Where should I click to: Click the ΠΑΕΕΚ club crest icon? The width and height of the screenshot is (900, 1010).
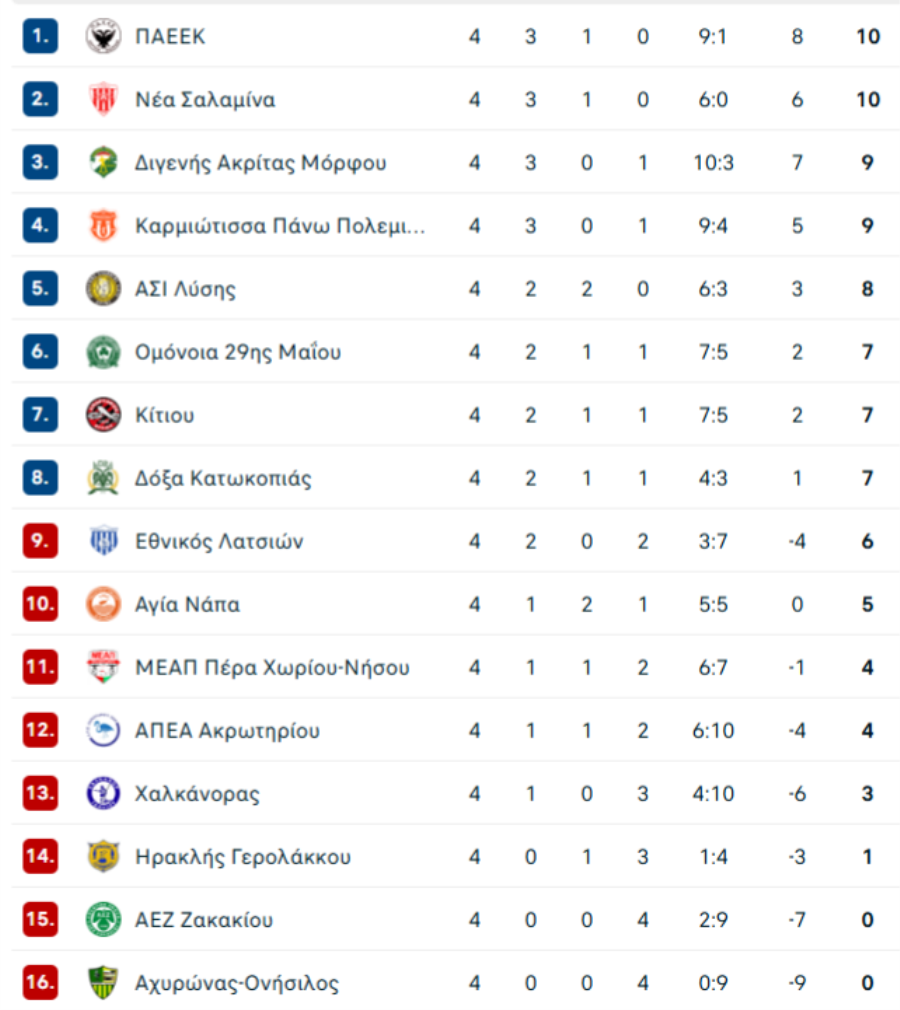tap(103, 37)
